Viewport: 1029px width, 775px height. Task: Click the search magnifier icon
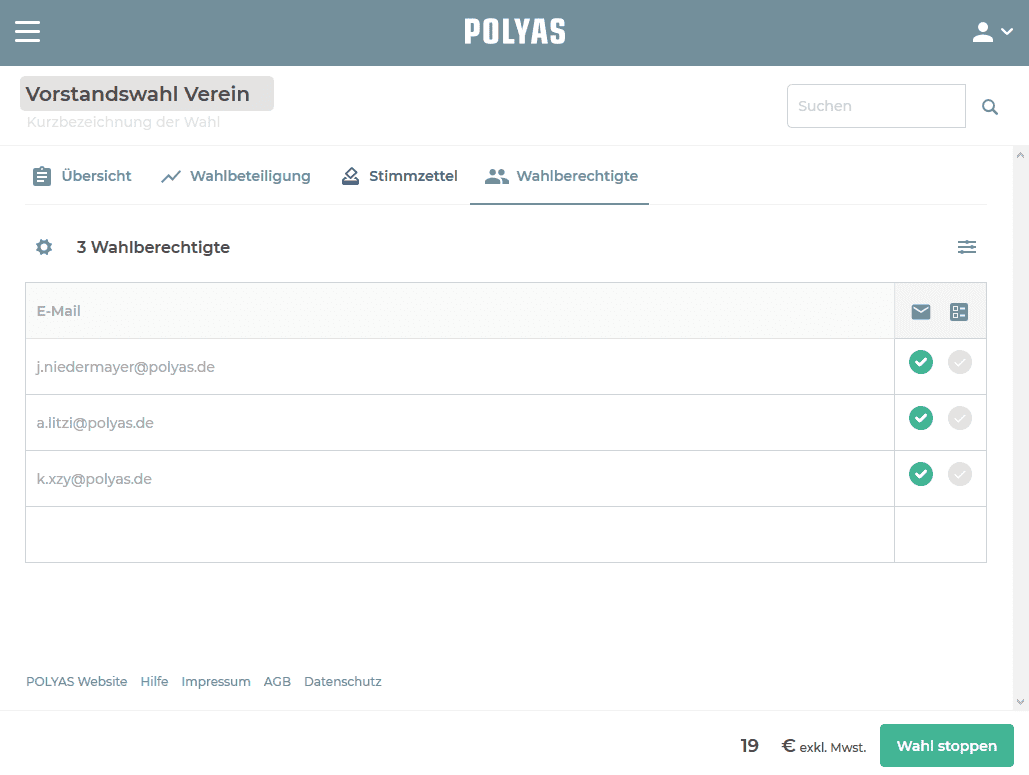click(x=990, y=107)
